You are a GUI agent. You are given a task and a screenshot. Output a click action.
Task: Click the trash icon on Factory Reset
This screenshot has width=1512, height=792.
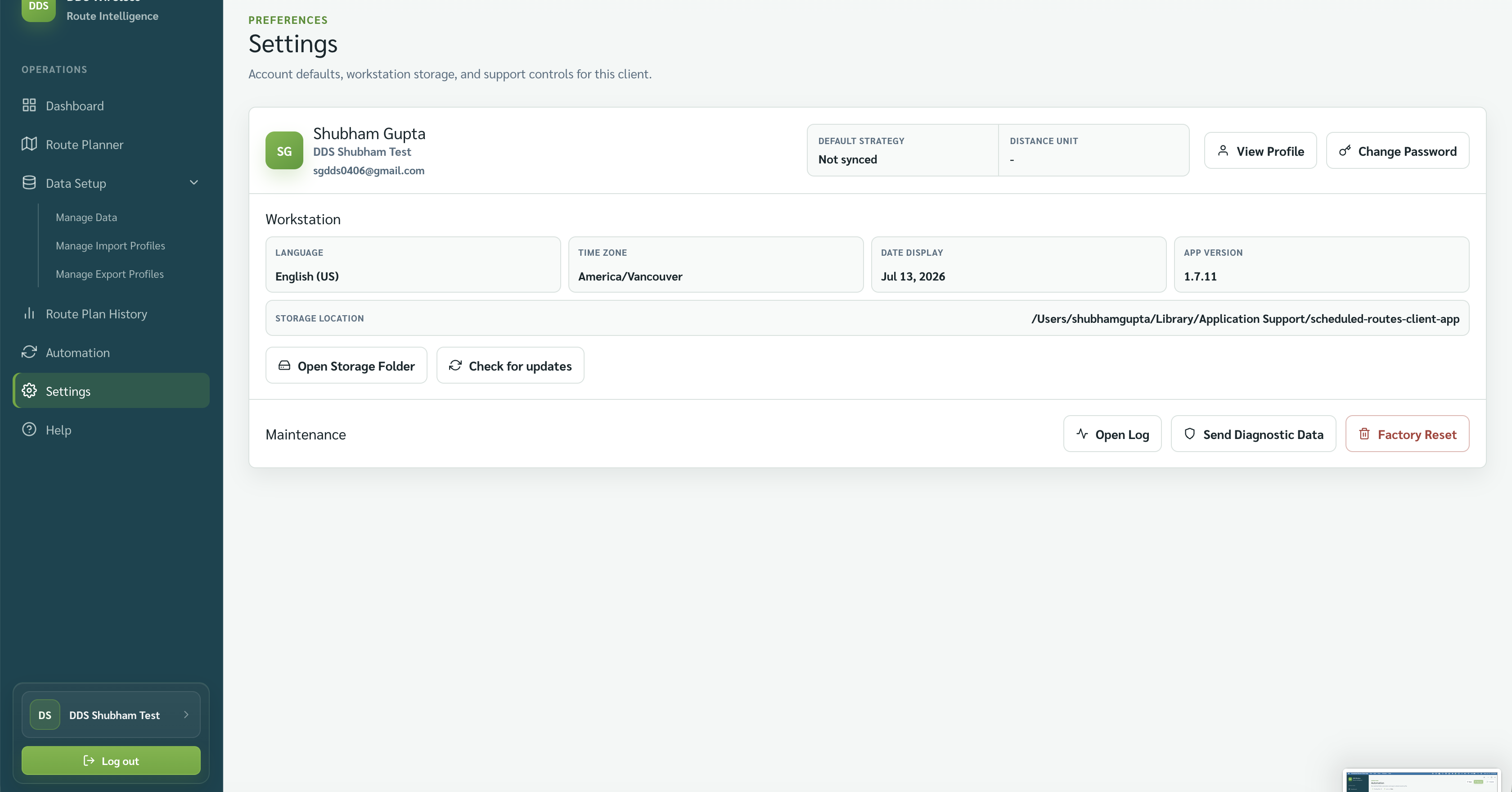[x=1365, y=434]
